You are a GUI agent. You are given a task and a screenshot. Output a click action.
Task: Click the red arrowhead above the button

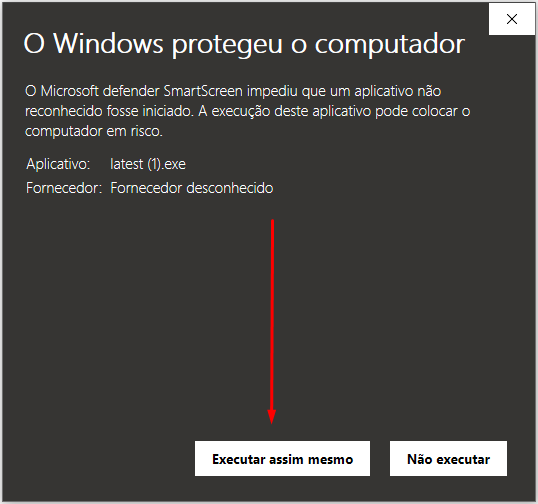pyautogui.click(x=272, y=416)
